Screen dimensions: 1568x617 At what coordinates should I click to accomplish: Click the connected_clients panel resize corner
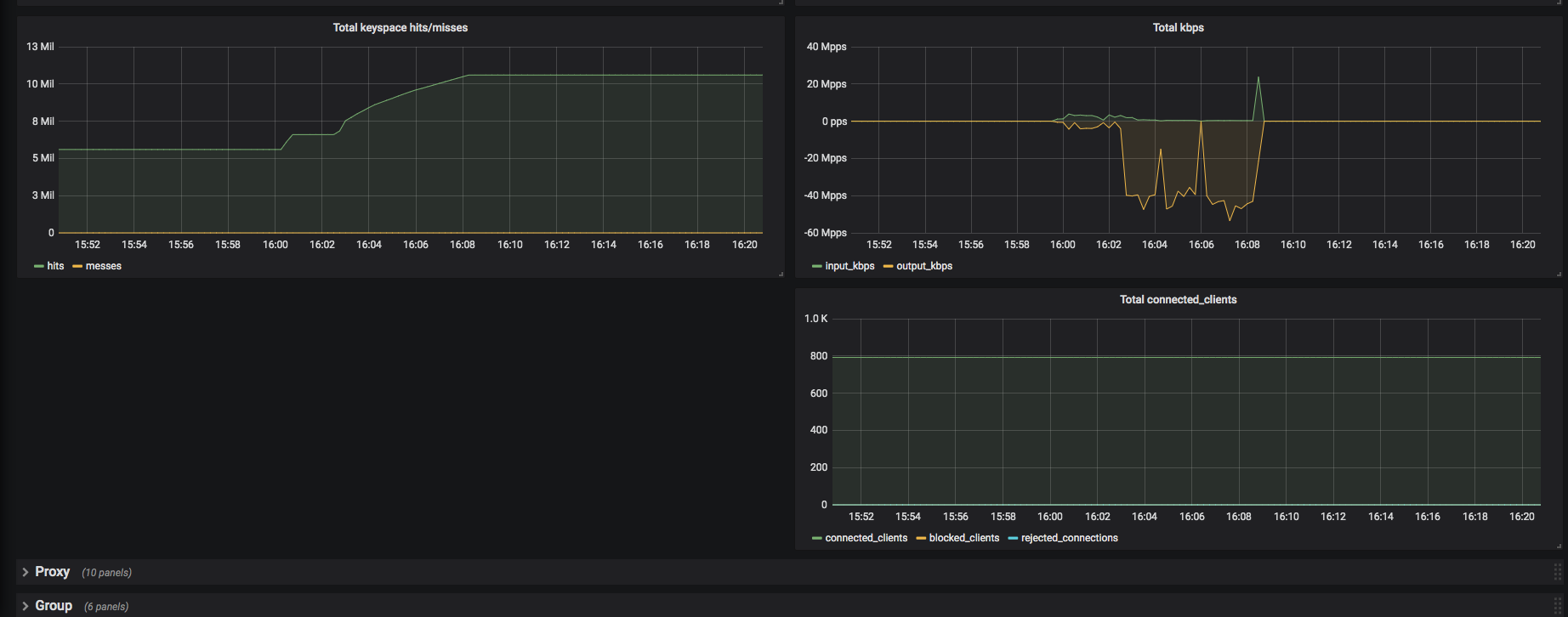1559,546
